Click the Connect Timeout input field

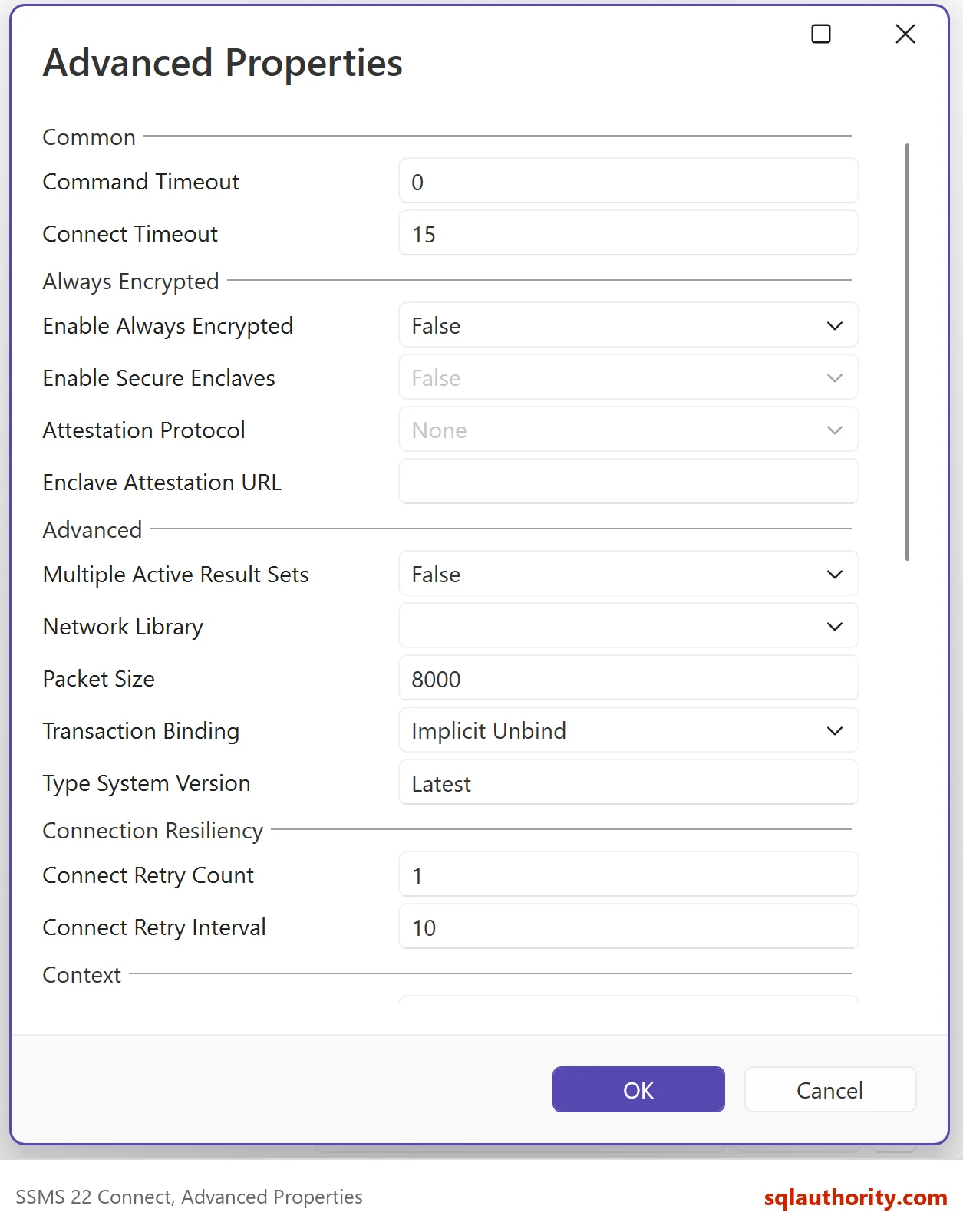[x=628, y=233]
